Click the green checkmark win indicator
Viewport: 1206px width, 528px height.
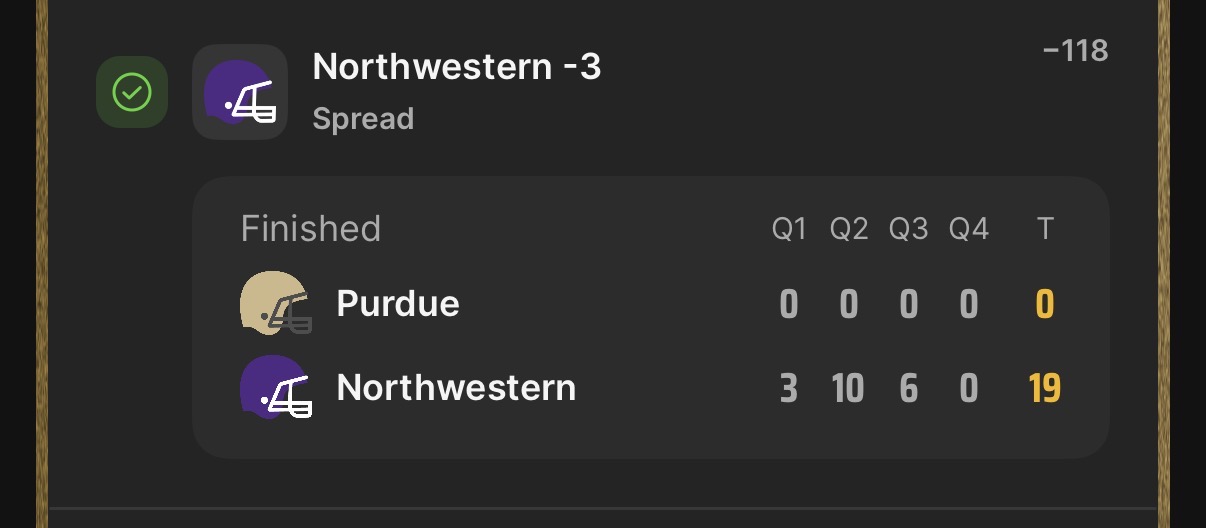pyautogui.click(x=132, y=92)
